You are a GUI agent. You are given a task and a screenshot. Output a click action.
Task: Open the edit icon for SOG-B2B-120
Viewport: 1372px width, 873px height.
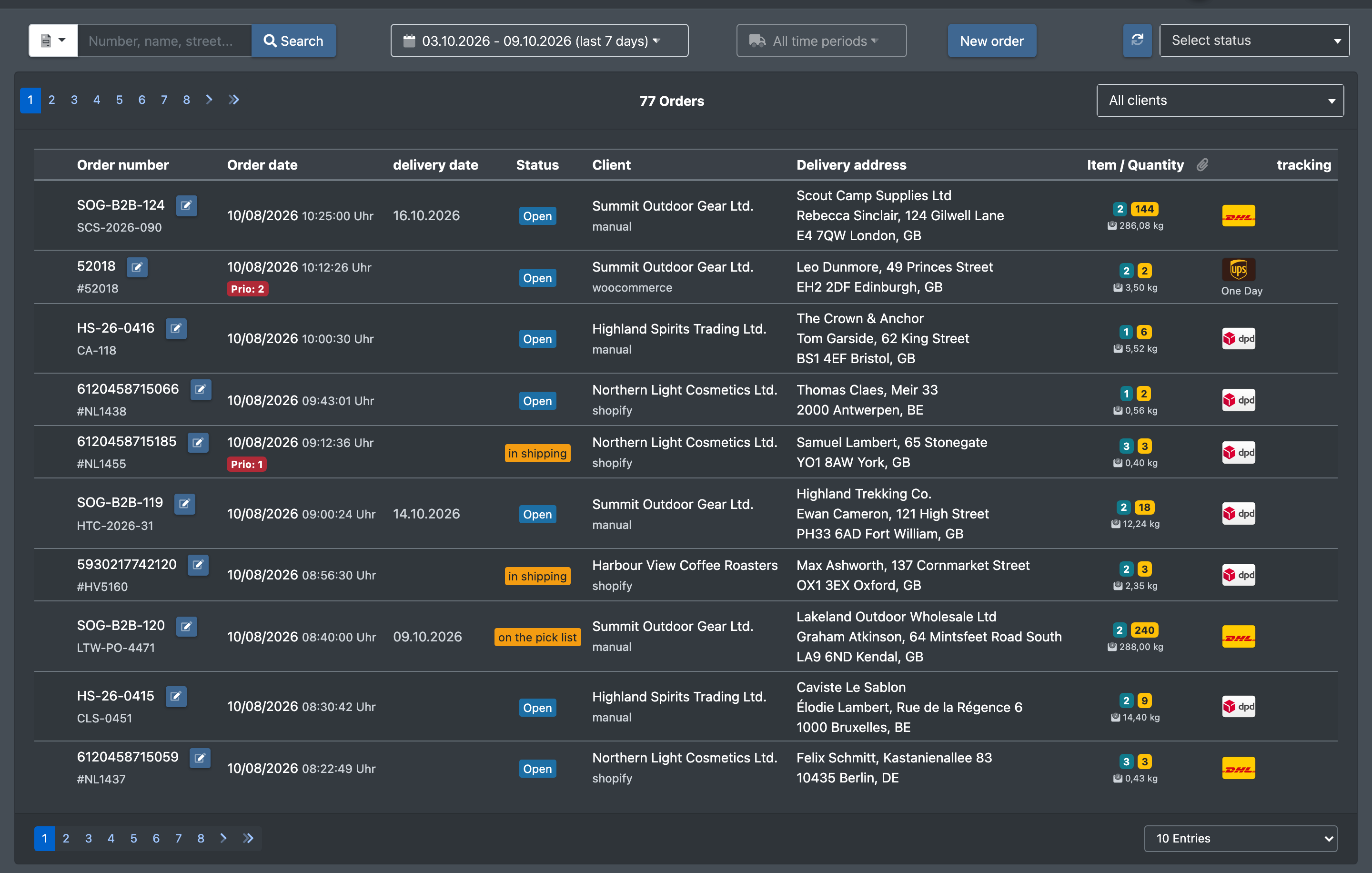coord(186,627)
